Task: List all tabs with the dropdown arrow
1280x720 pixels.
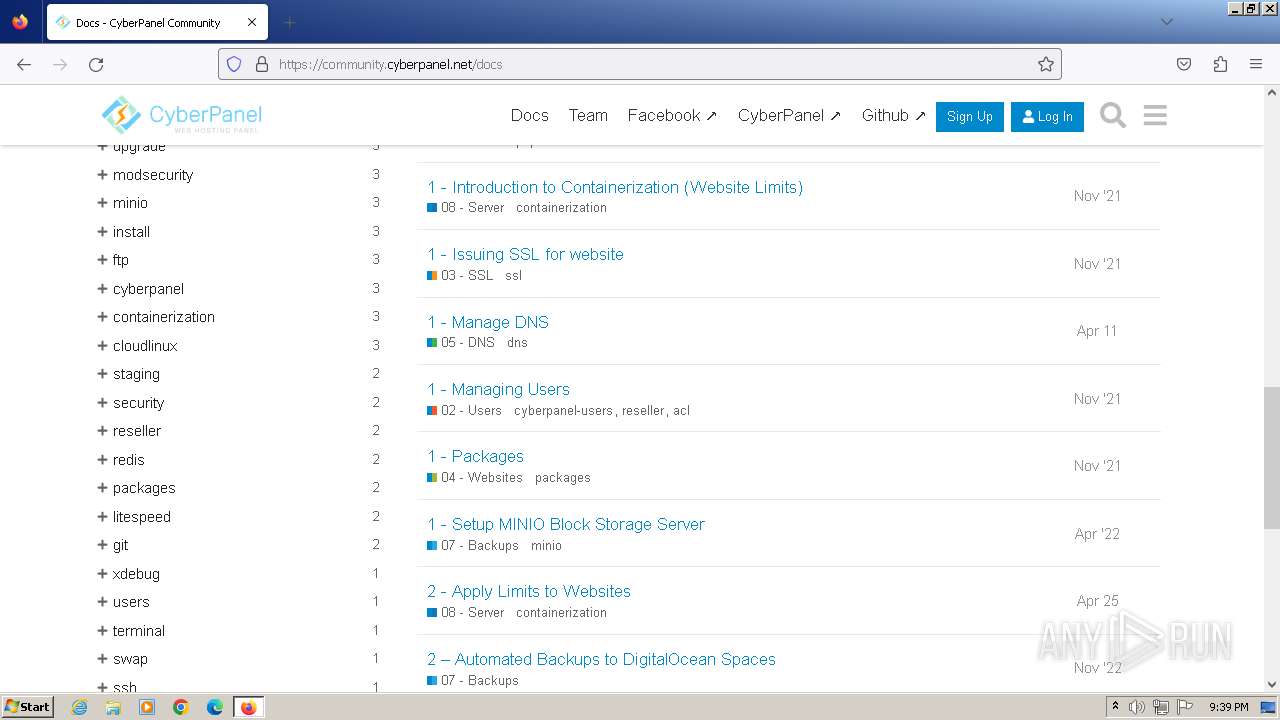Action: coord(1166,22)
